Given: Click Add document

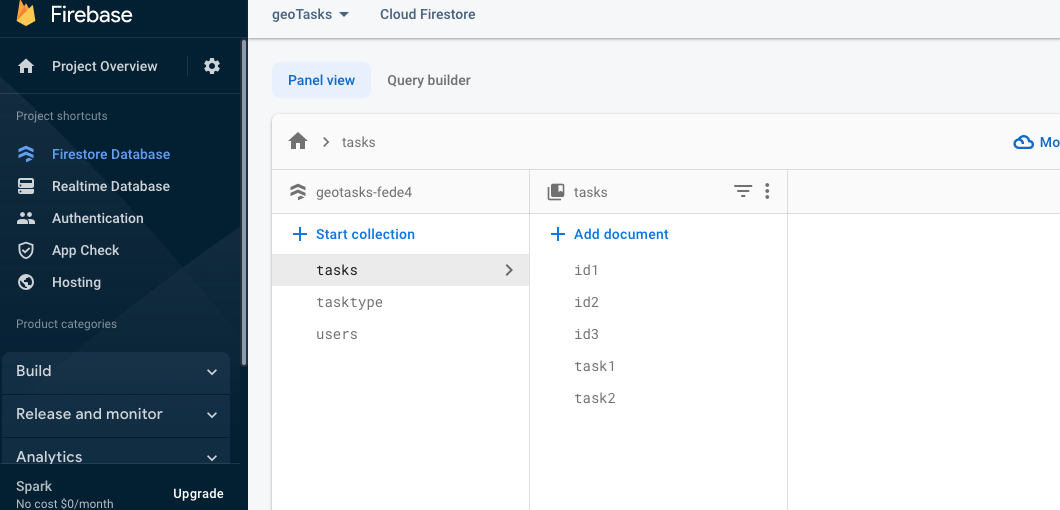Looking at the screenshot, I should [x=610, y=234].
